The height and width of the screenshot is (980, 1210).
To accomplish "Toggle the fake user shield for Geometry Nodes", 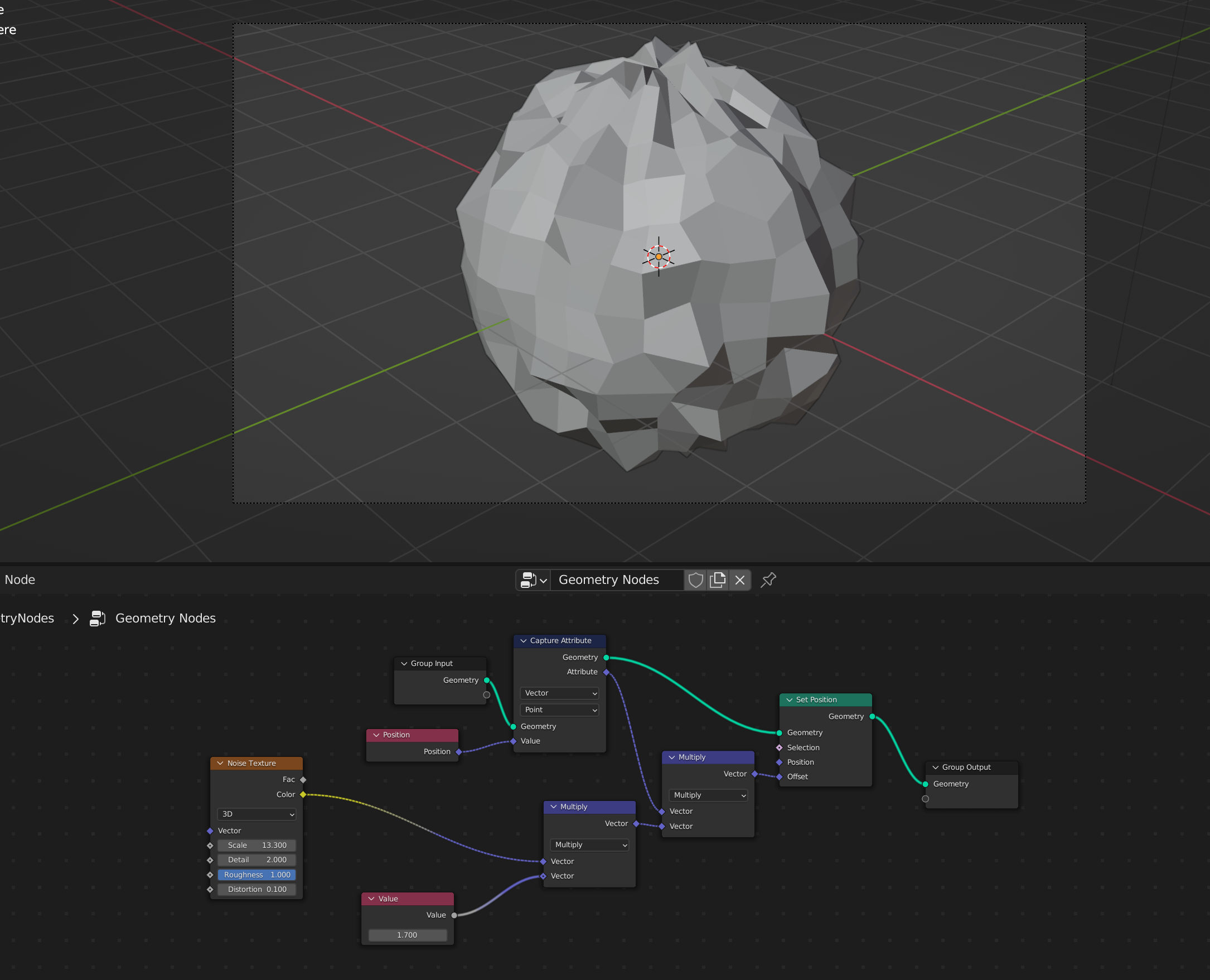I will [x=695, y=580].
